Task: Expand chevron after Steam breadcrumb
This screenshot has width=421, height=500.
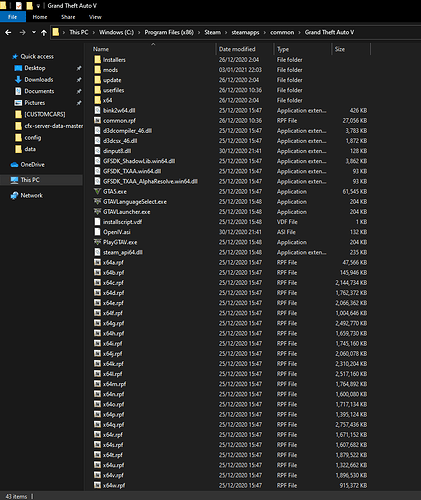Action: click(x=226, y=32)
